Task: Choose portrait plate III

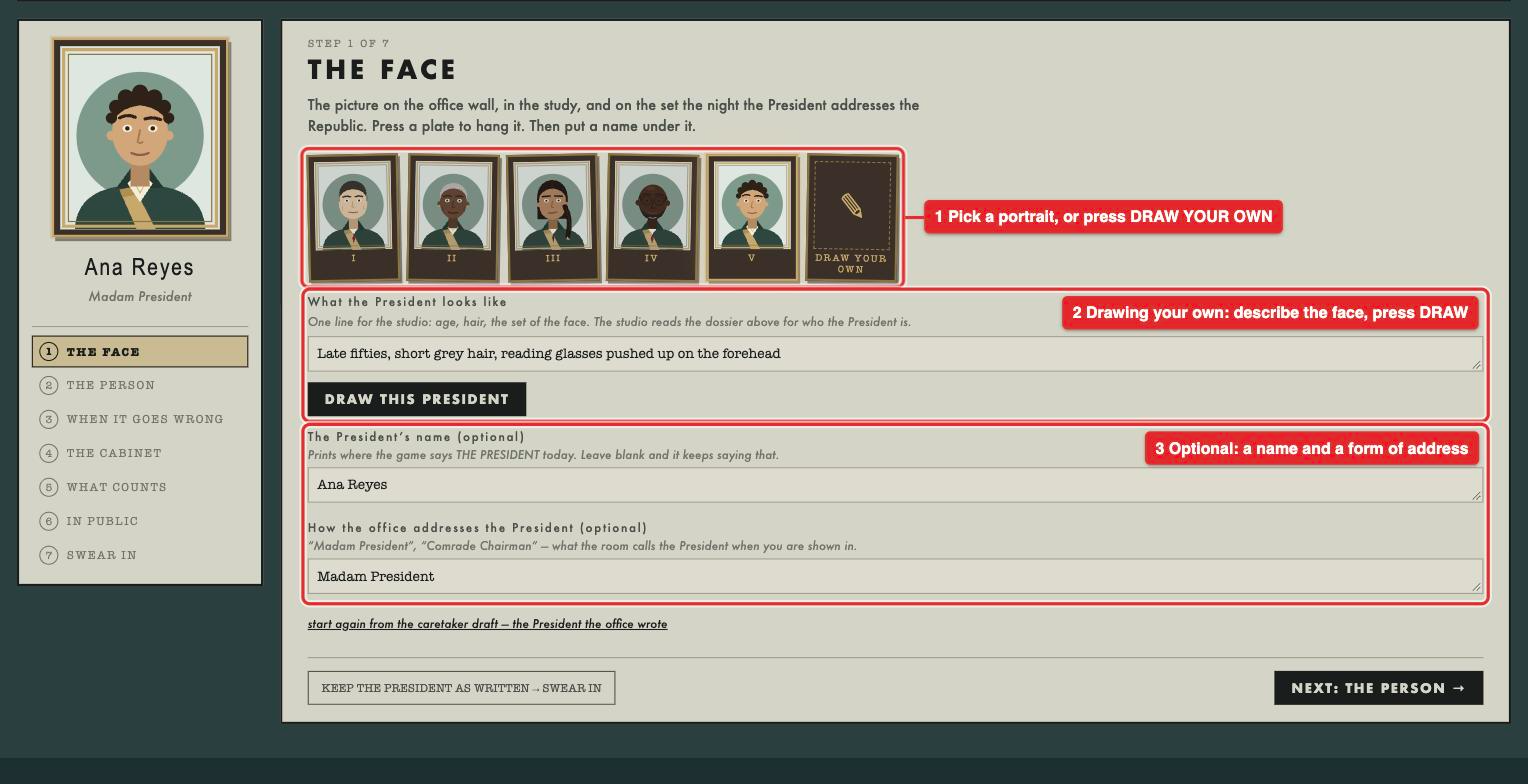Action: (x=552, y=217)
